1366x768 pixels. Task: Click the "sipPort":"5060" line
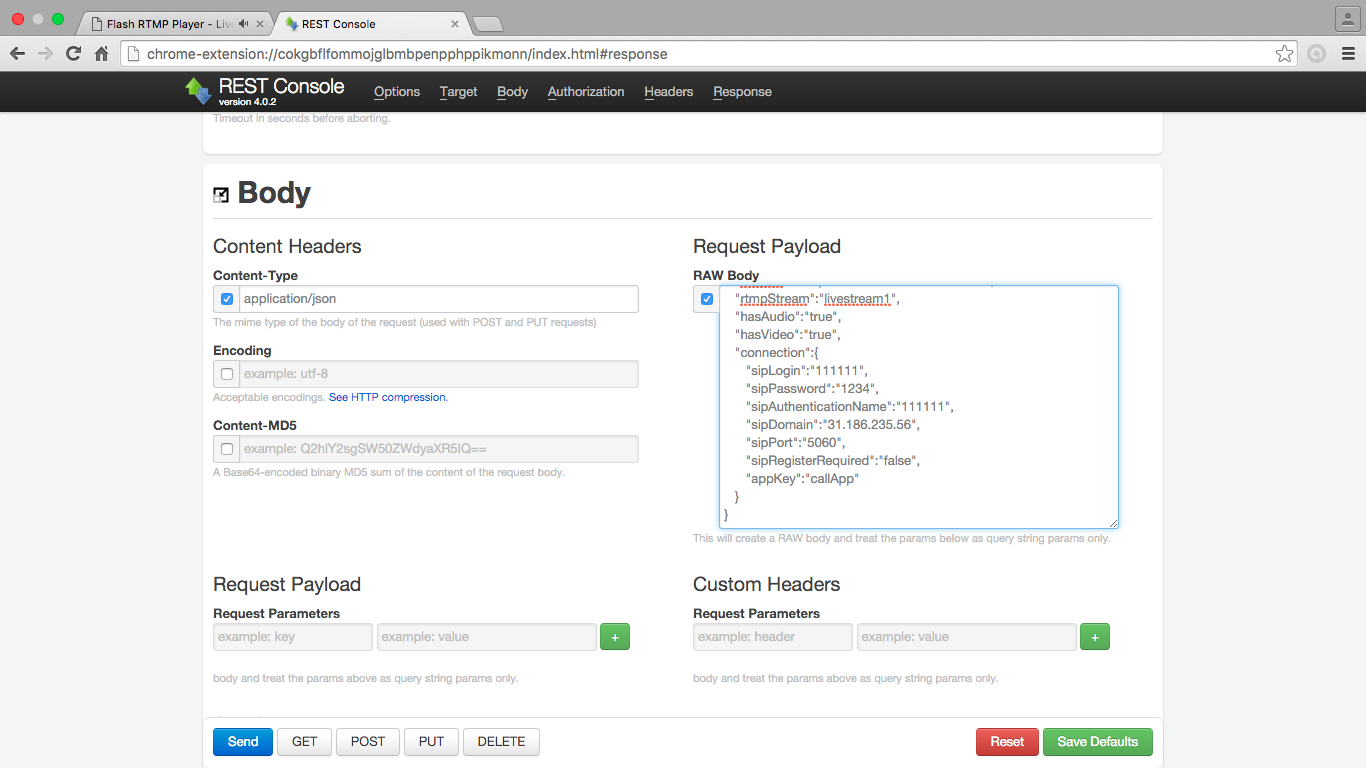click(x=796, y=443)
